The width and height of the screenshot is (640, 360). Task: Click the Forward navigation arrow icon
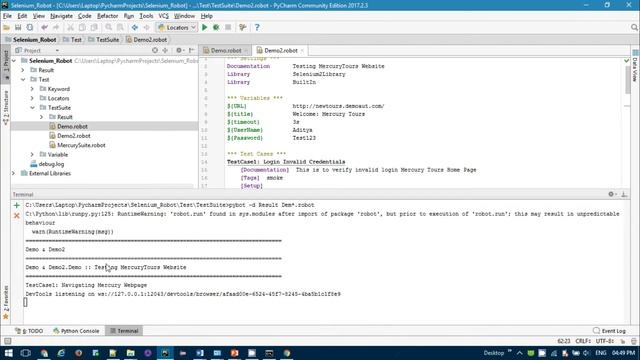click(x=147, y=27)
